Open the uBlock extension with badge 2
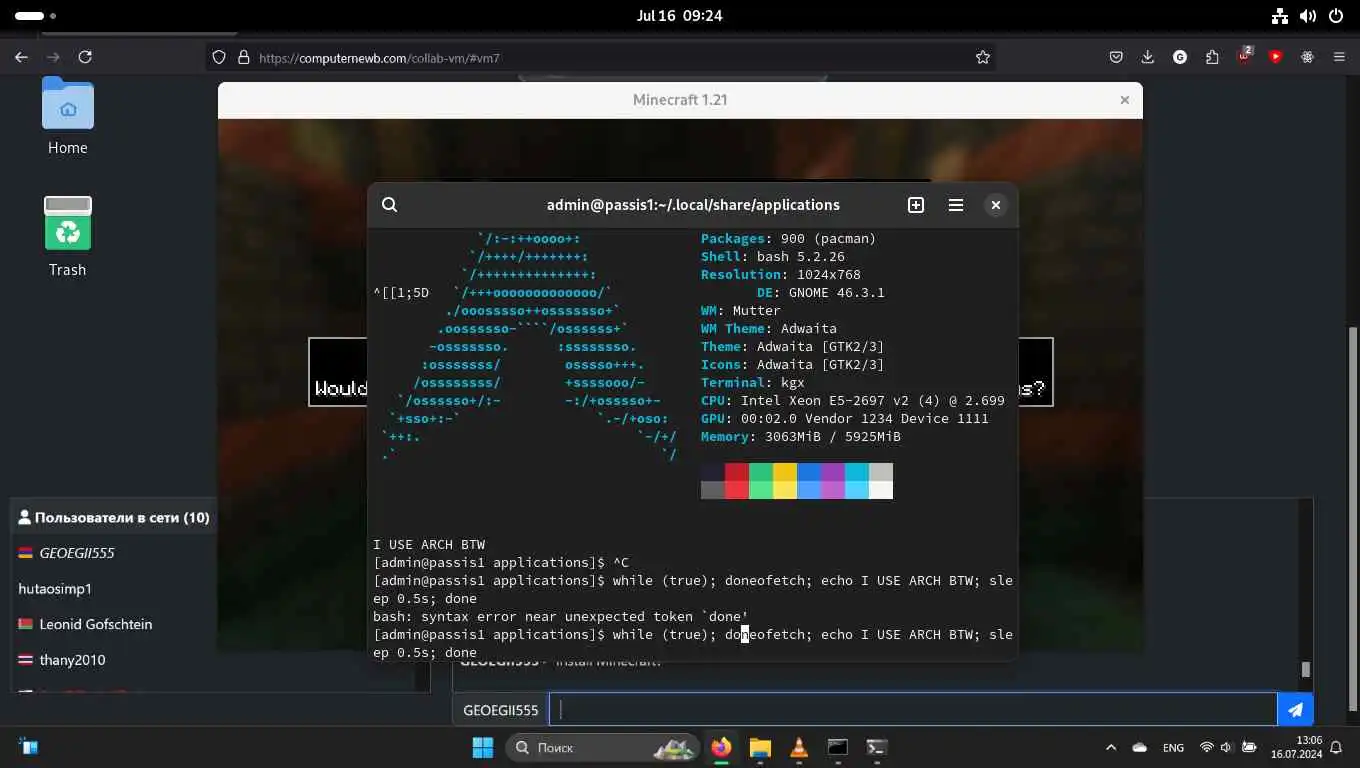 [x=1244, y=56]
